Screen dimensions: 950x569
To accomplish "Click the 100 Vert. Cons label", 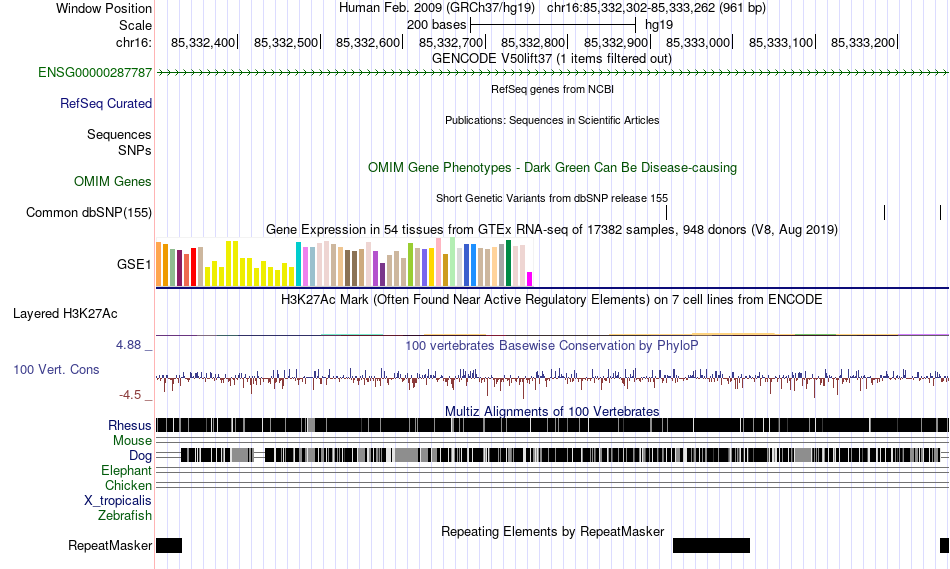I will (x=56, y=370).
